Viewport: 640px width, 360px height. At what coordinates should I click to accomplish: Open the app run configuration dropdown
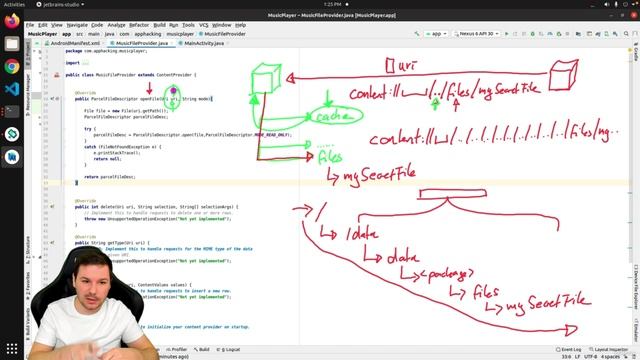[436, 34]
